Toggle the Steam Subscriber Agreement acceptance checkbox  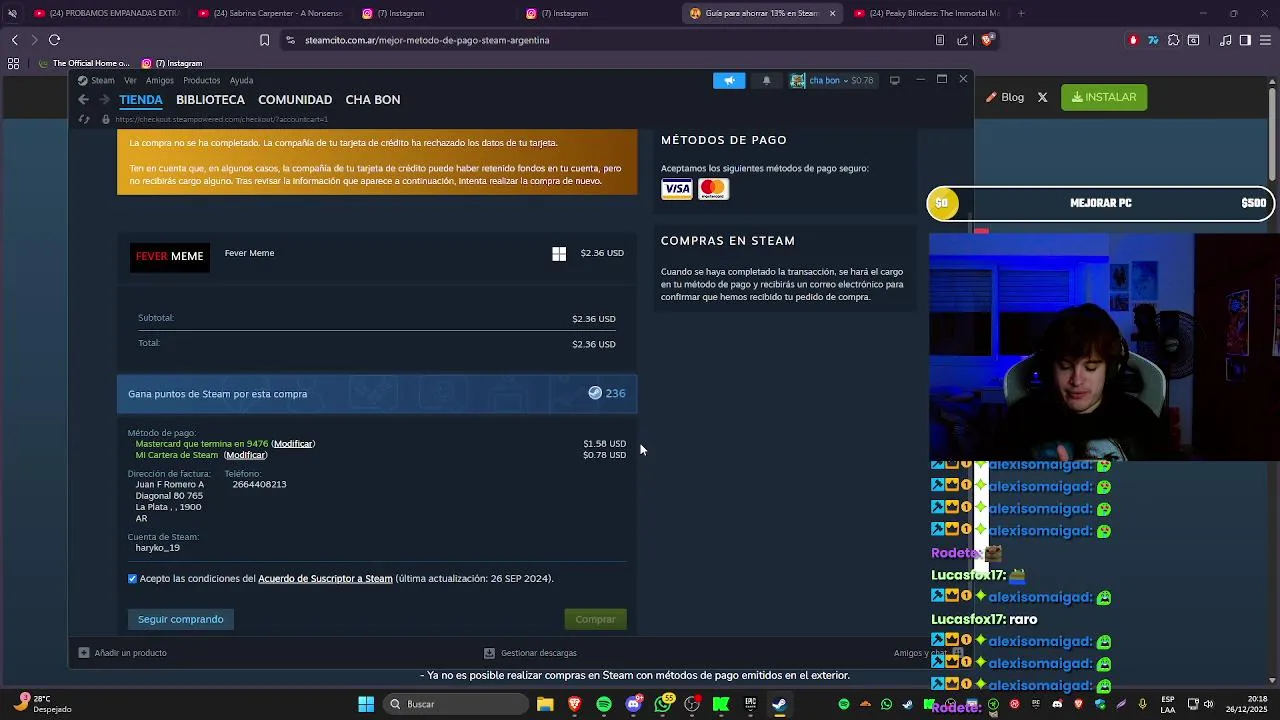coord(132,579)
